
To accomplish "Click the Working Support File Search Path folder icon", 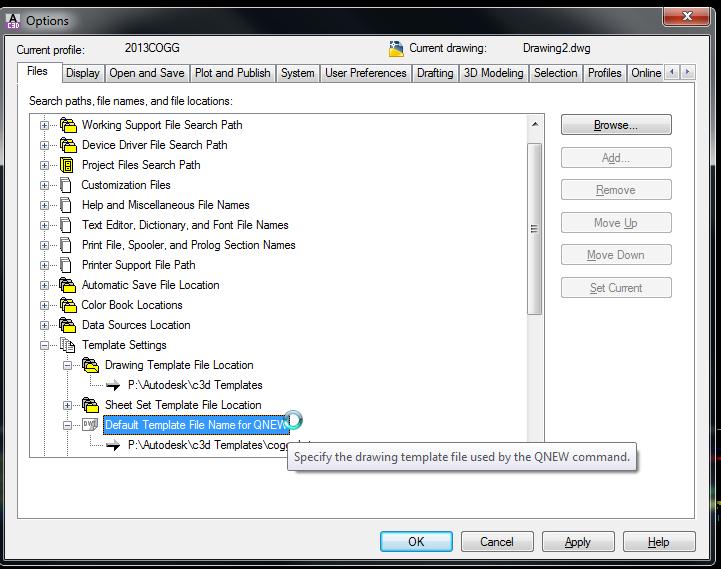I will tap(68, 125).
